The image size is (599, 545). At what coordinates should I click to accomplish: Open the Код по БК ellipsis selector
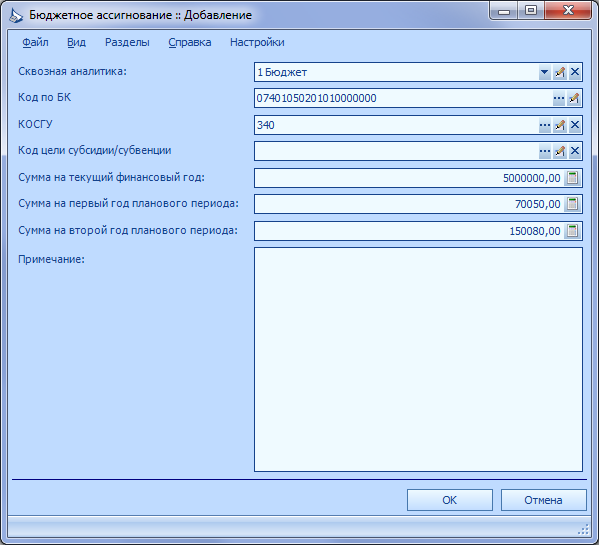tap(559, 99)
